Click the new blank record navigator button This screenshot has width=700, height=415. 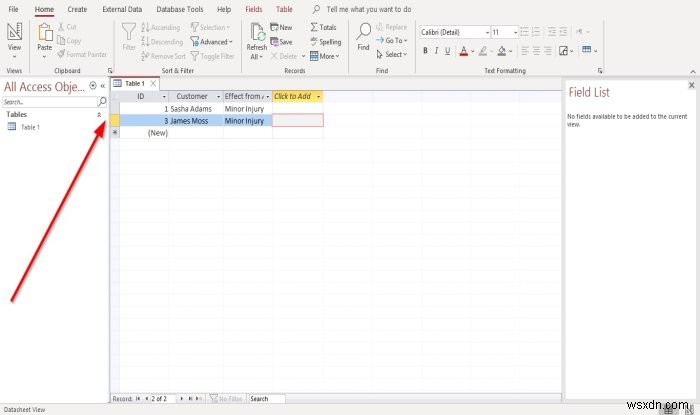click(x=199, y=398)
